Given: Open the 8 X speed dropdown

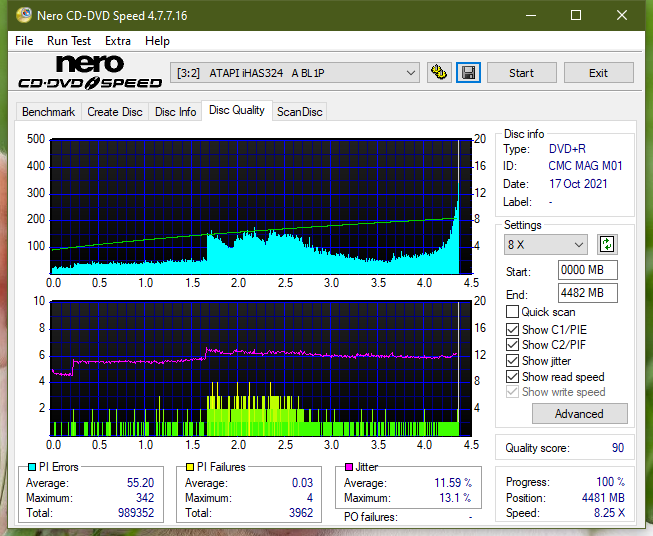Looking at the screenshot, I should 546,244.
